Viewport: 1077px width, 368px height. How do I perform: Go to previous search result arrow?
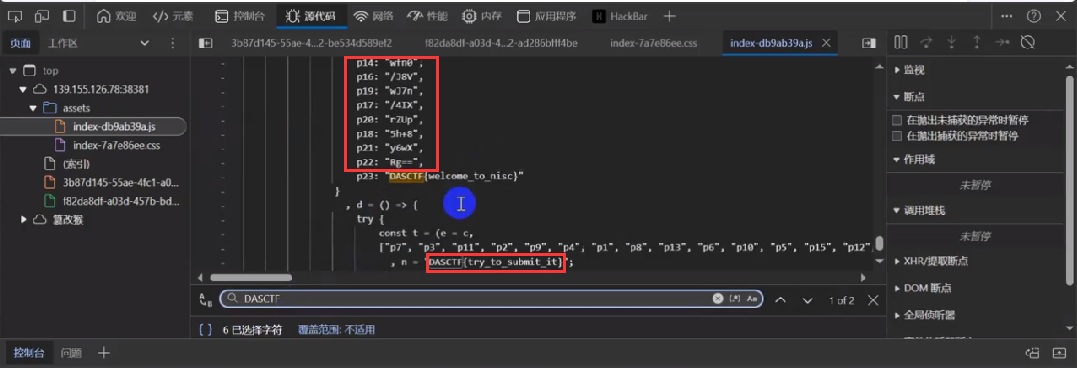pyautogui.click(x=780, y=300)
